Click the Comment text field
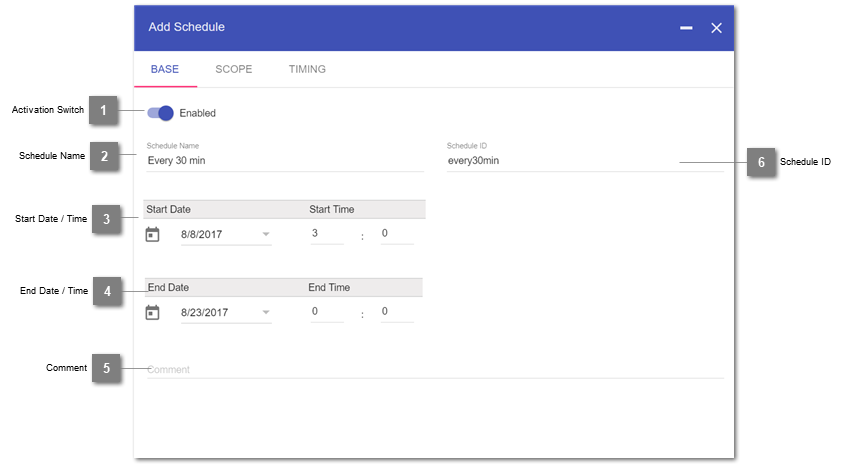 434,369
